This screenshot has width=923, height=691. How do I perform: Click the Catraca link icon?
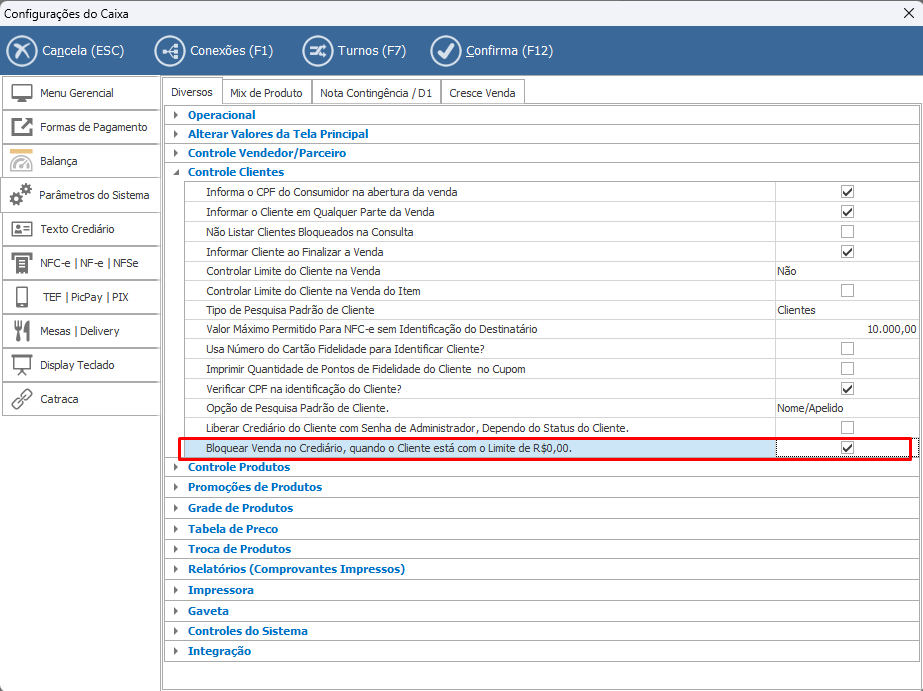pyautogui.click(x=22, y=399)
